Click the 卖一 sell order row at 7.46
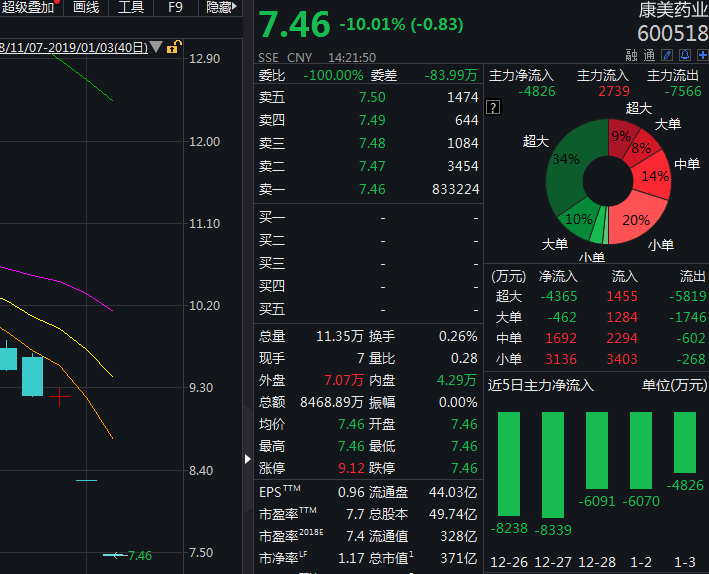Image resolution: width=709 pixels, height=574 pixels. coord(368,189)
